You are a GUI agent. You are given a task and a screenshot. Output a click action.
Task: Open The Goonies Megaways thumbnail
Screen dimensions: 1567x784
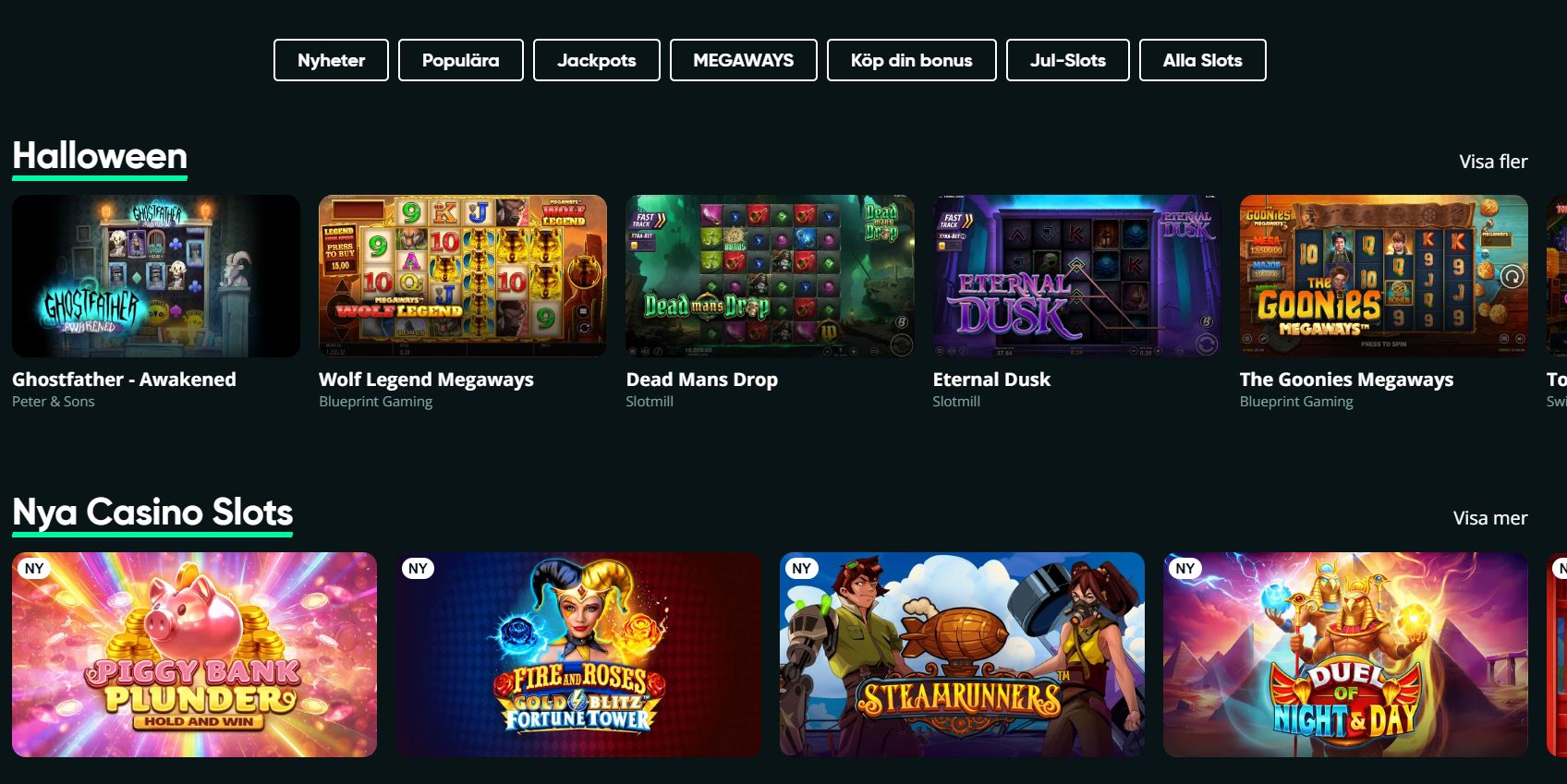click(x=1383, y=276)
